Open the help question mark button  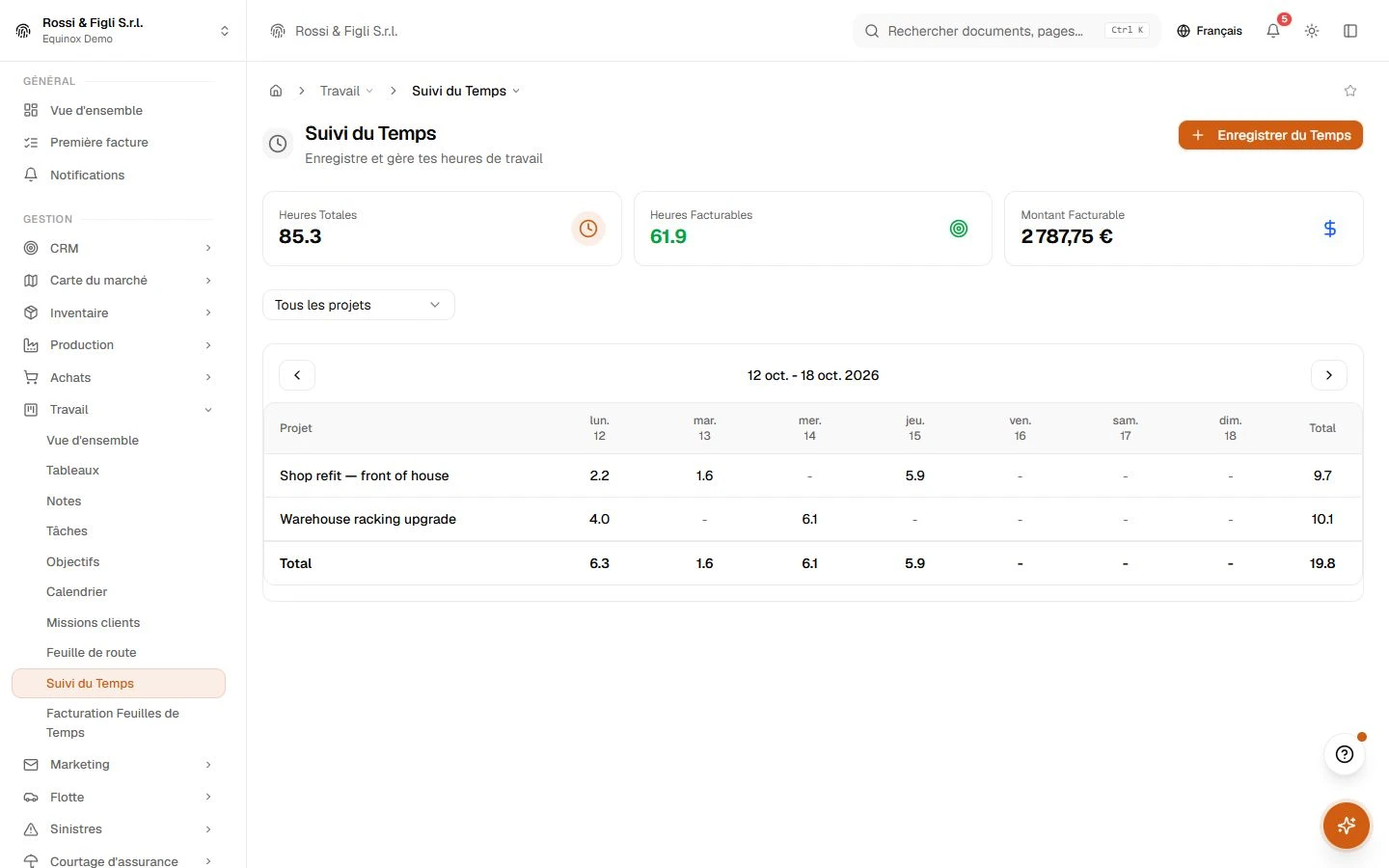pos(1345,754)
